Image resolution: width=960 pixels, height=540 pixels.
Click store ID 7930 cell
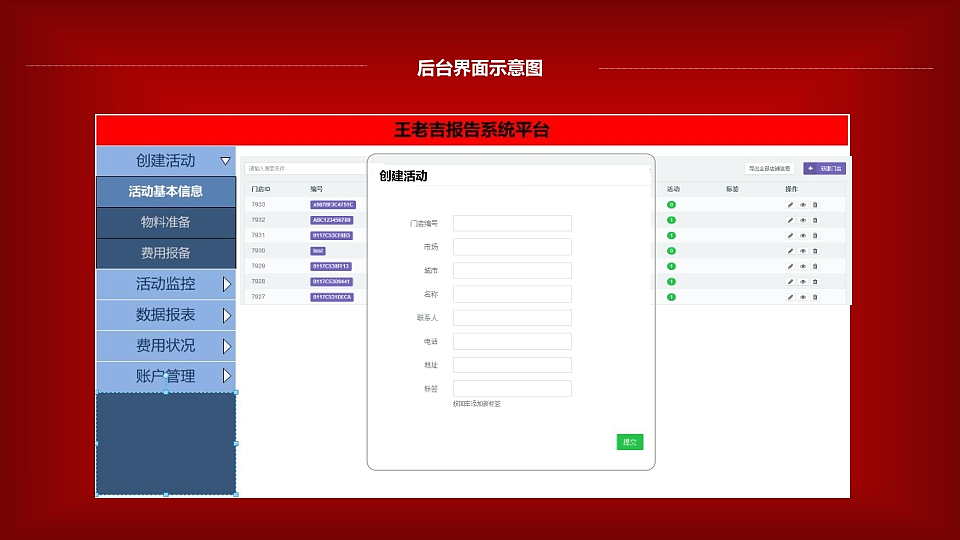tap(258, 251)
